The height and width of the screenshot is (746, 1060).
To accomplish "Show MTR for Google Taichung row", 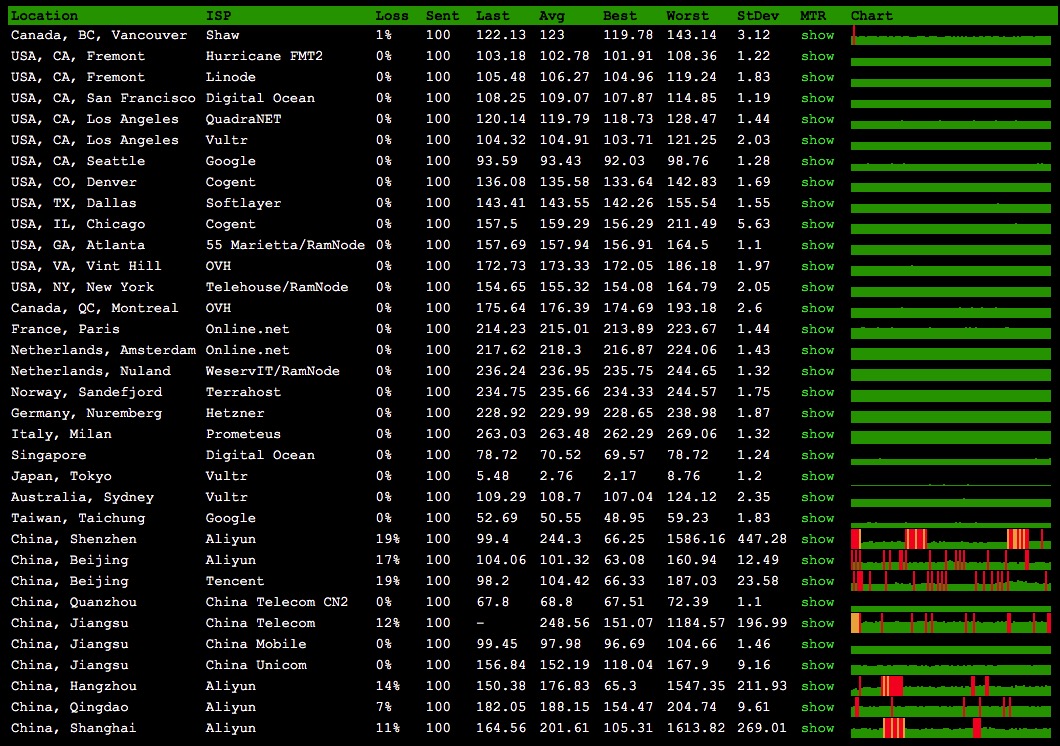I will tap(817, 518).
